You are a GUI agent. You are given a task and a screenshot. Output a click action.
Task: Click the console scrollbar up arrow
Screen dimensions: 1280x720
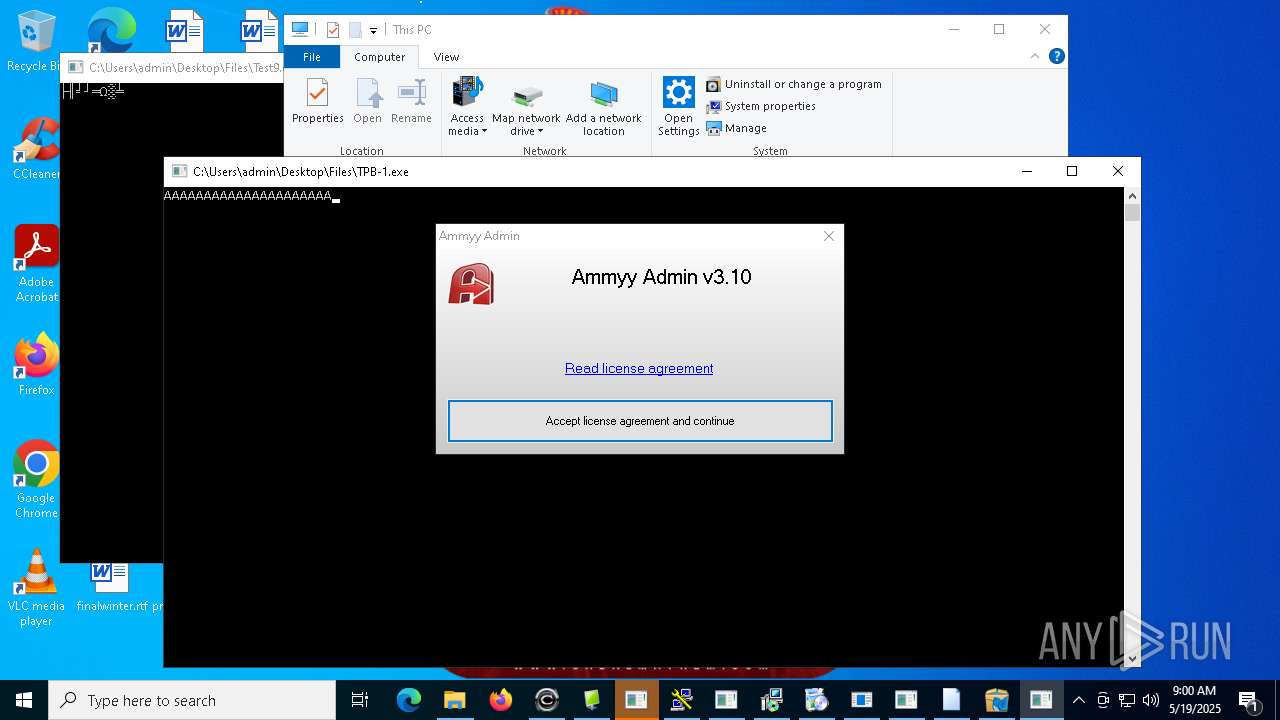[x=1132, y=196]
